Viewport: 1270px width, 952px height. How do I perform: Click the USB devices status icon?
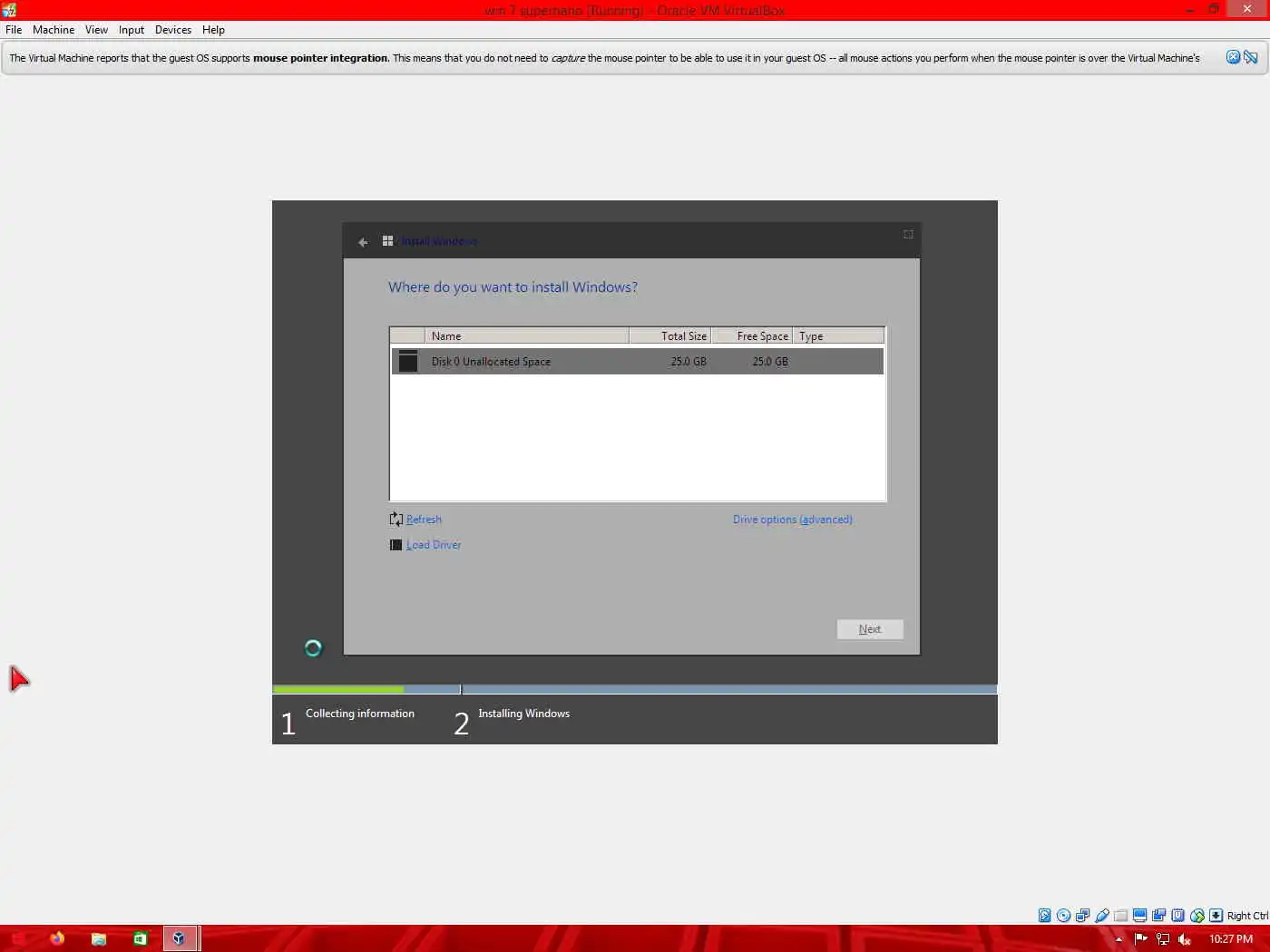tap(1102, 916)
